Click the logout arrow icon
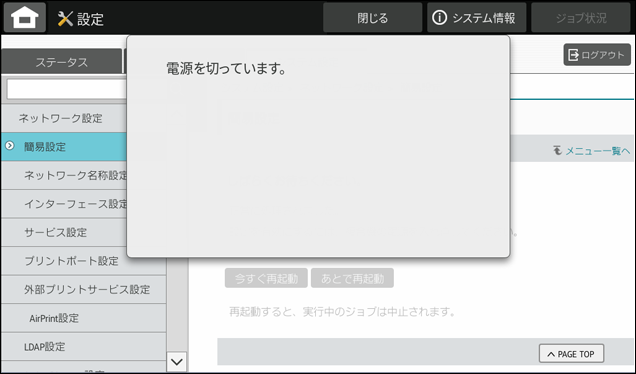The image size is (636, 374). pyautogui.click(x=573, y=55)
